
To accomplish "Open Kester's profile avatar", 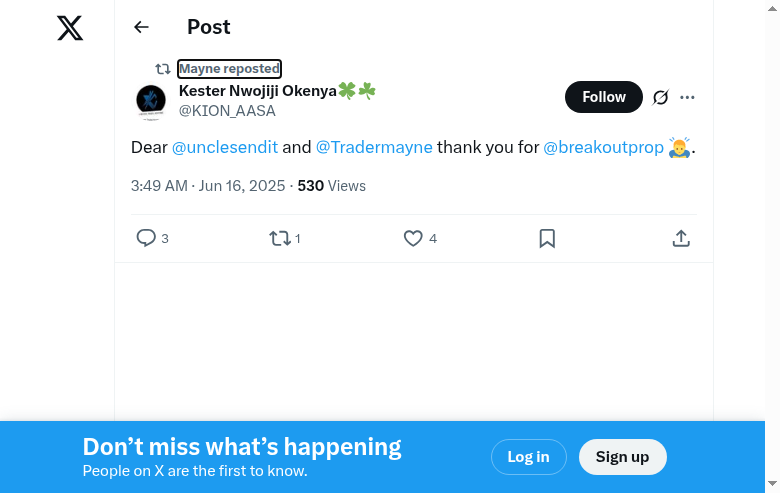I will click(x=151, y=100).
